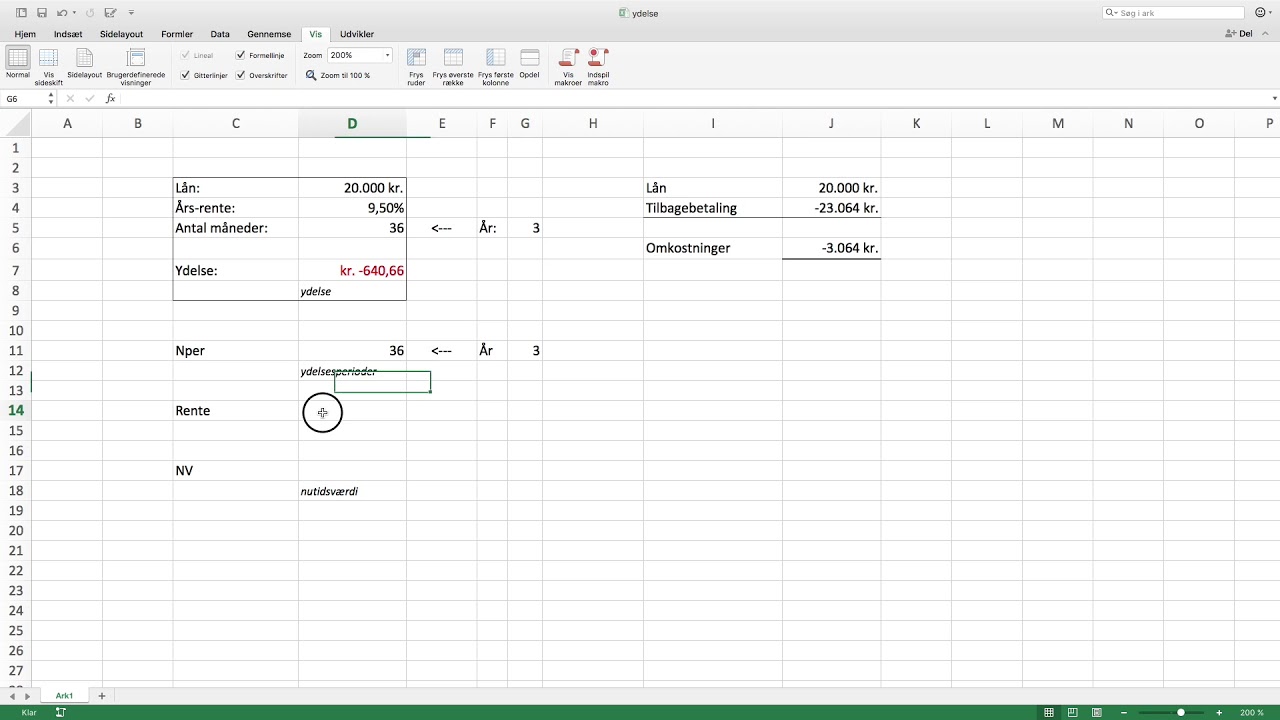Select the Års-rente 9,50% cell
This screenshot has width=1280, height=720.
352,208
